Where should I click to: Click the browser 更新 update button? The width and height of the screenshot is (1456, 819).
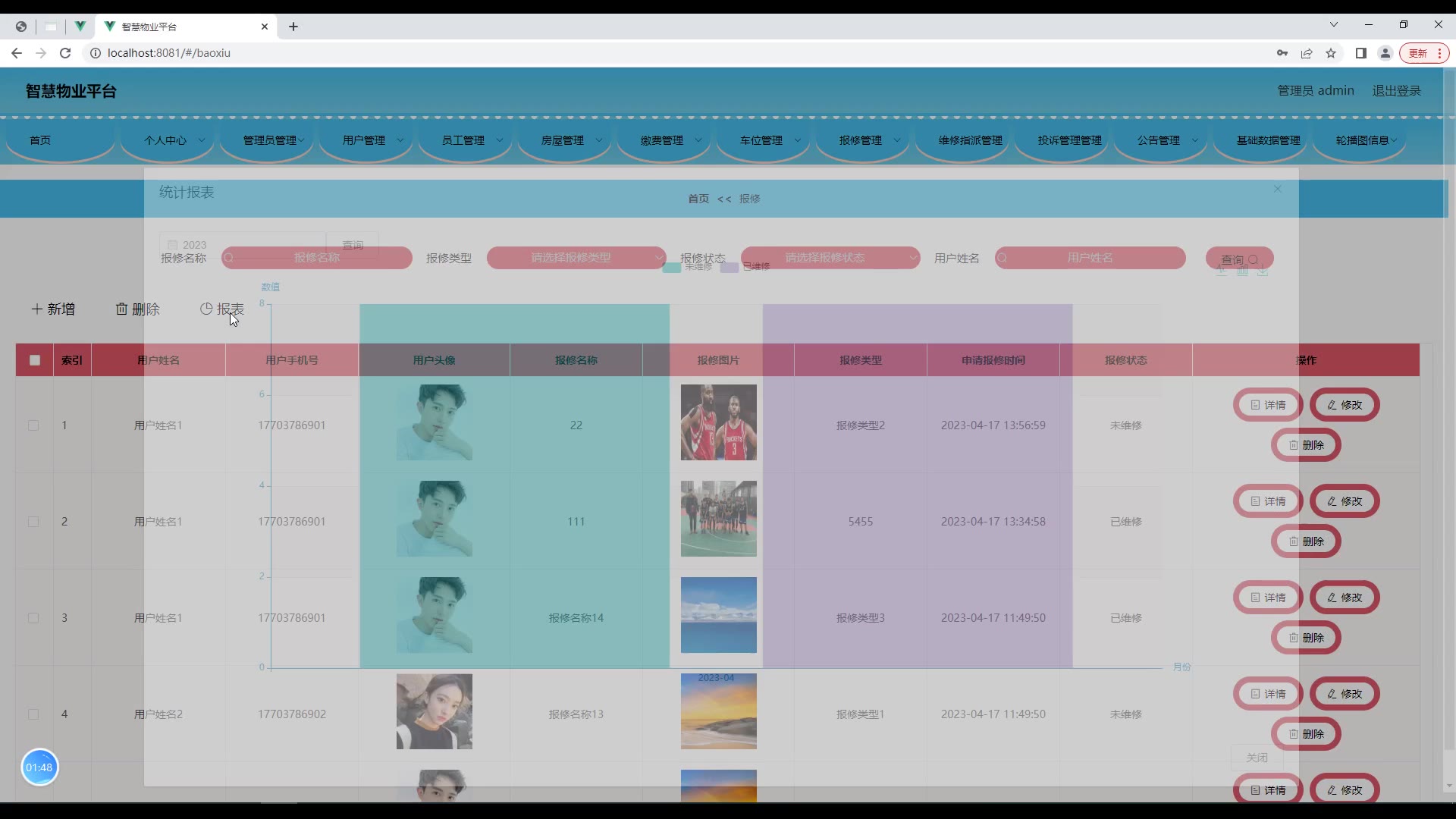click(1424, 53)
